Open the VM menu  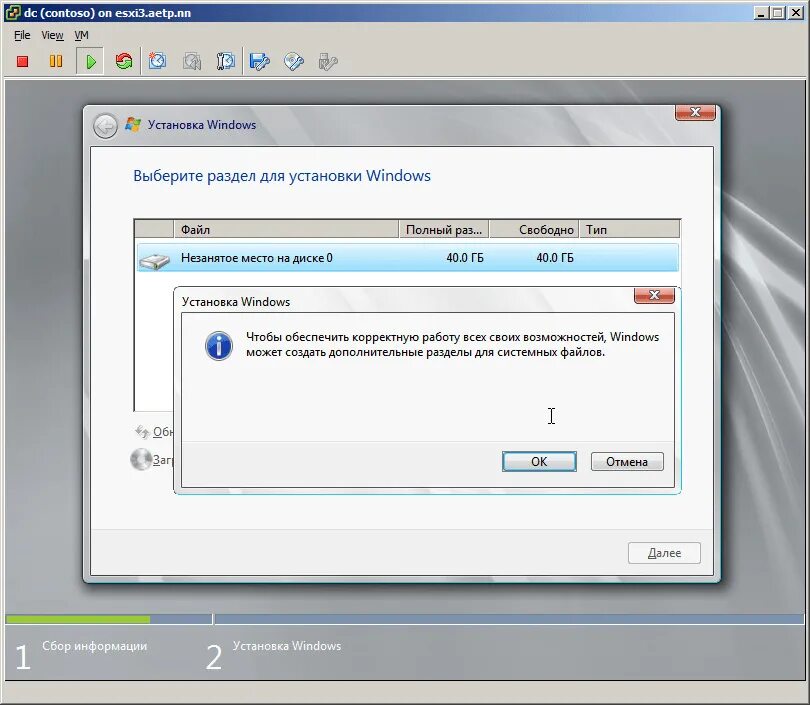[82, 35]
